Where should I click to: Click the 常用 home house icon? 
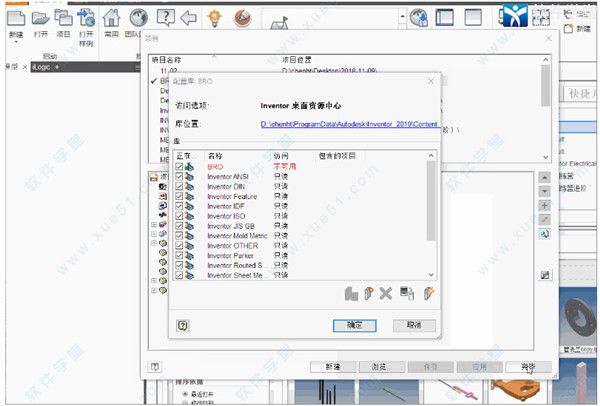(111, 18)
